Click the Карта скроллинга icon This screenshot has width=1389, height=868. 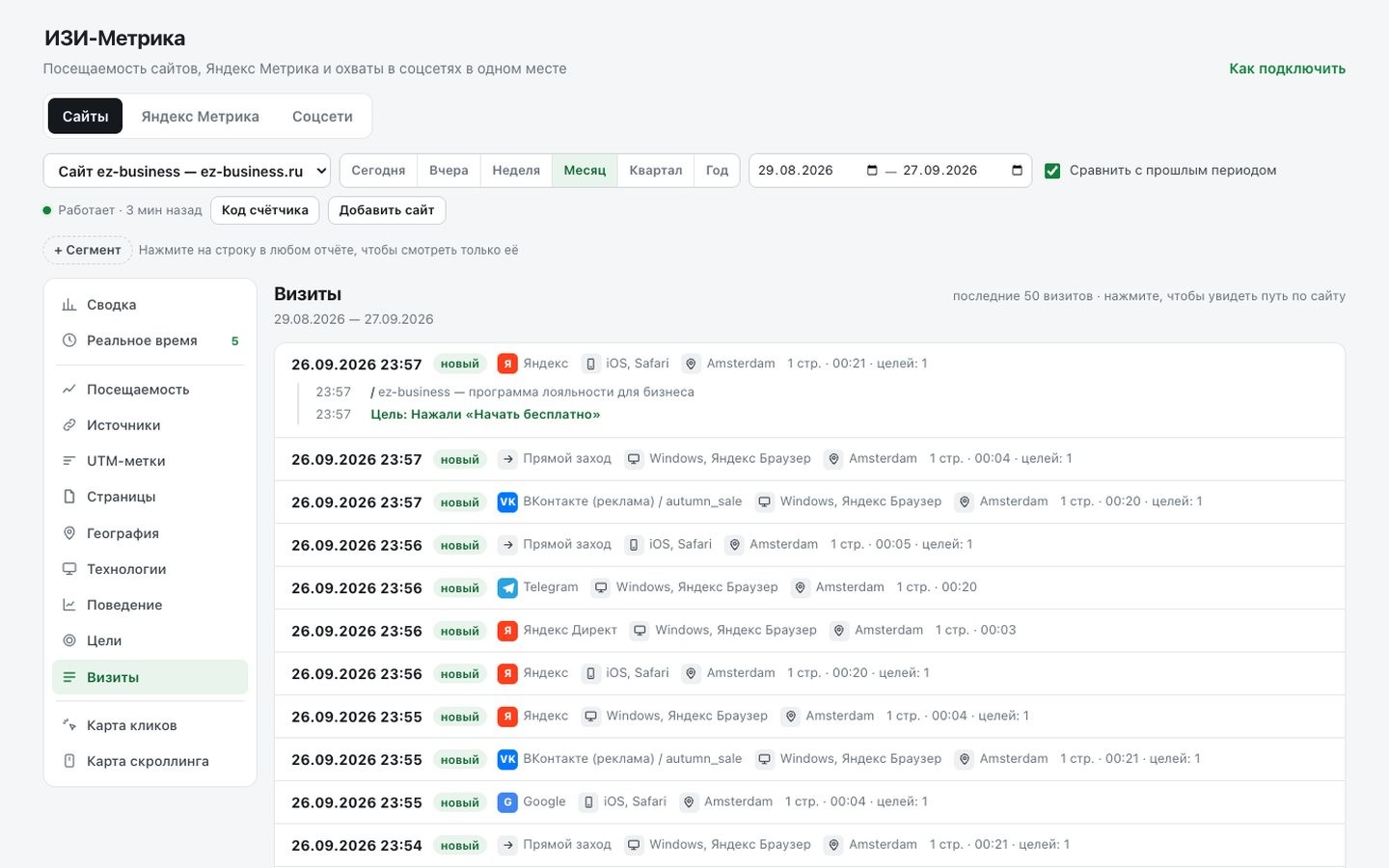pyautogui.click(x=69, y=761)
